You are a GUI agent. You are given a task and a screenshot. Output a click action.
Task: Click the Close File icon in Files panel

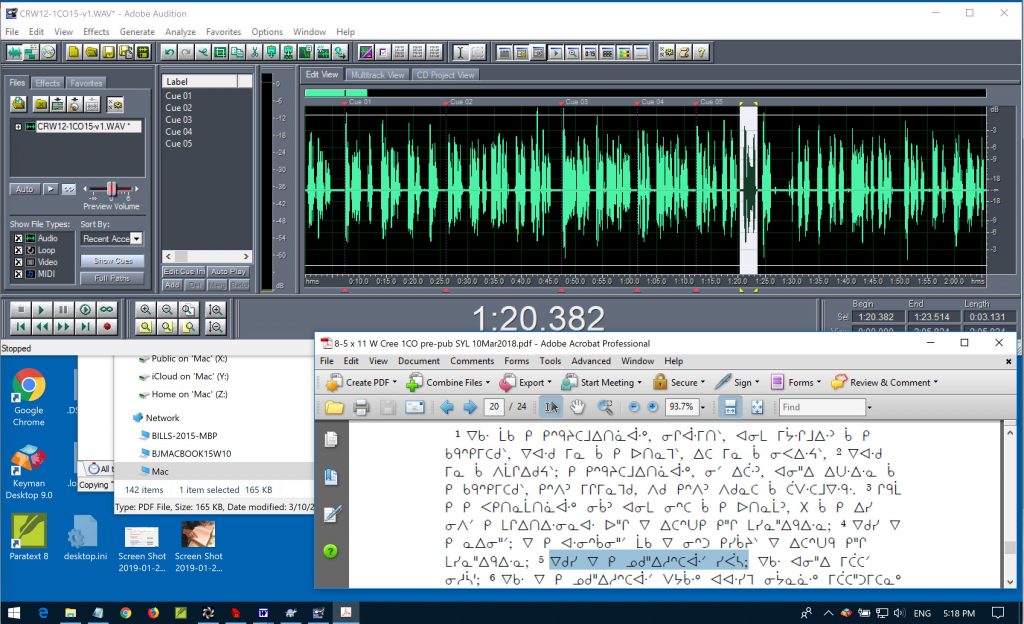[41, 104]
